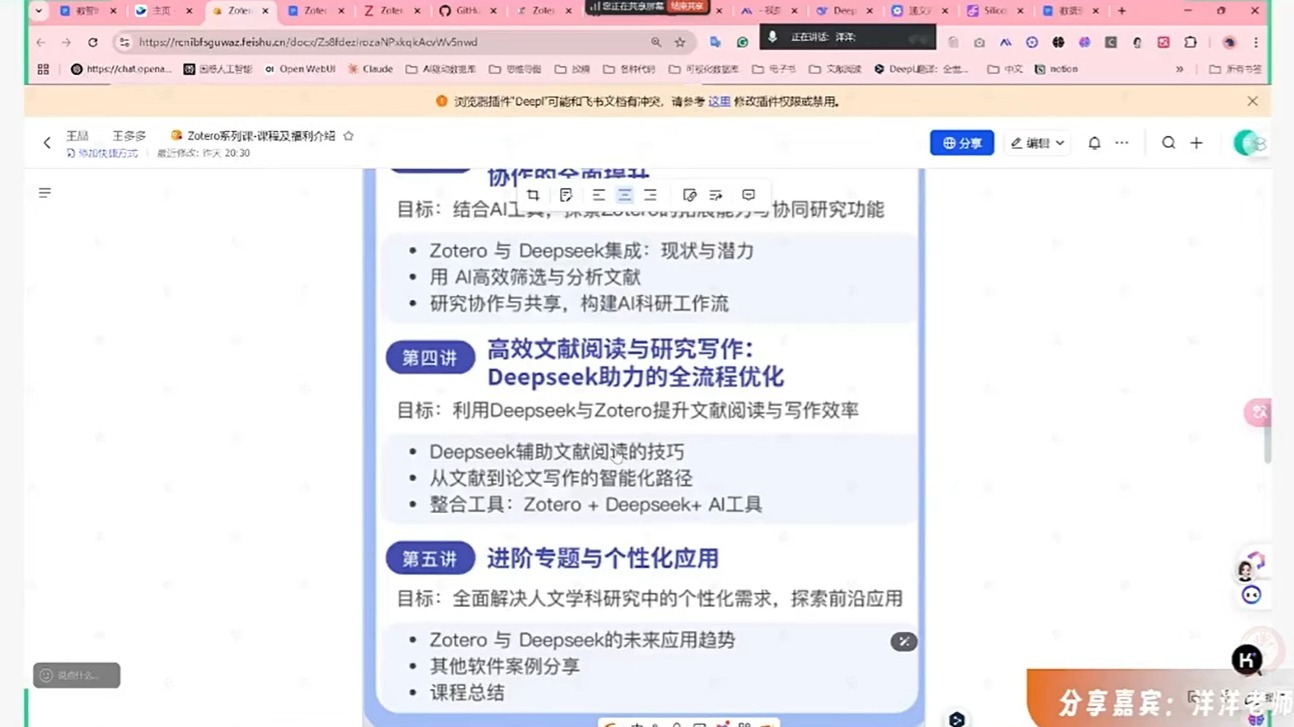This screenshot has height=727, width=1294.
Task: Open the browser extensions puzzle dropdown
Action: click(1189, 42)
